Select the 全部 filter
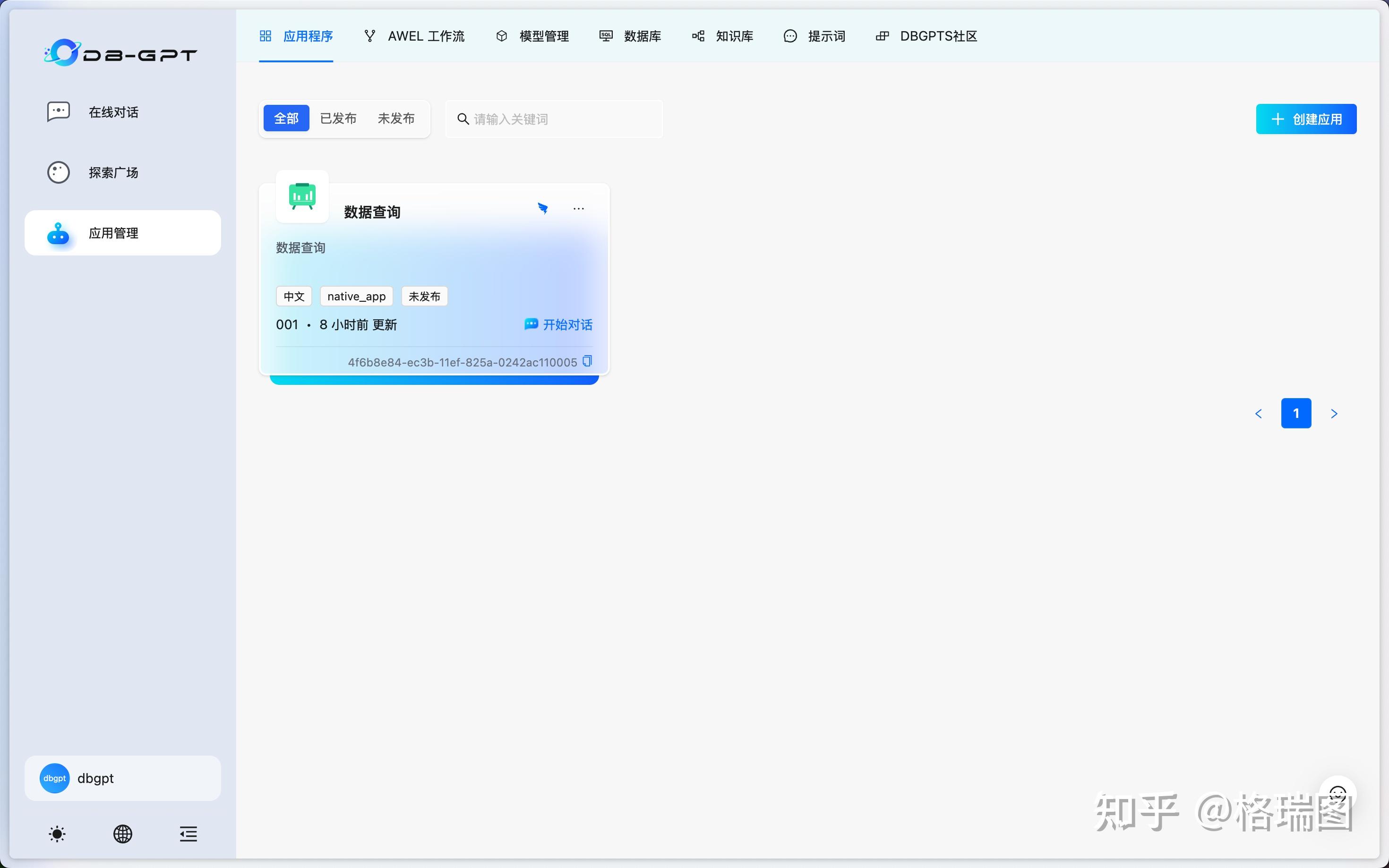The width and height of the screenshot is (1389, 868). 286,118
